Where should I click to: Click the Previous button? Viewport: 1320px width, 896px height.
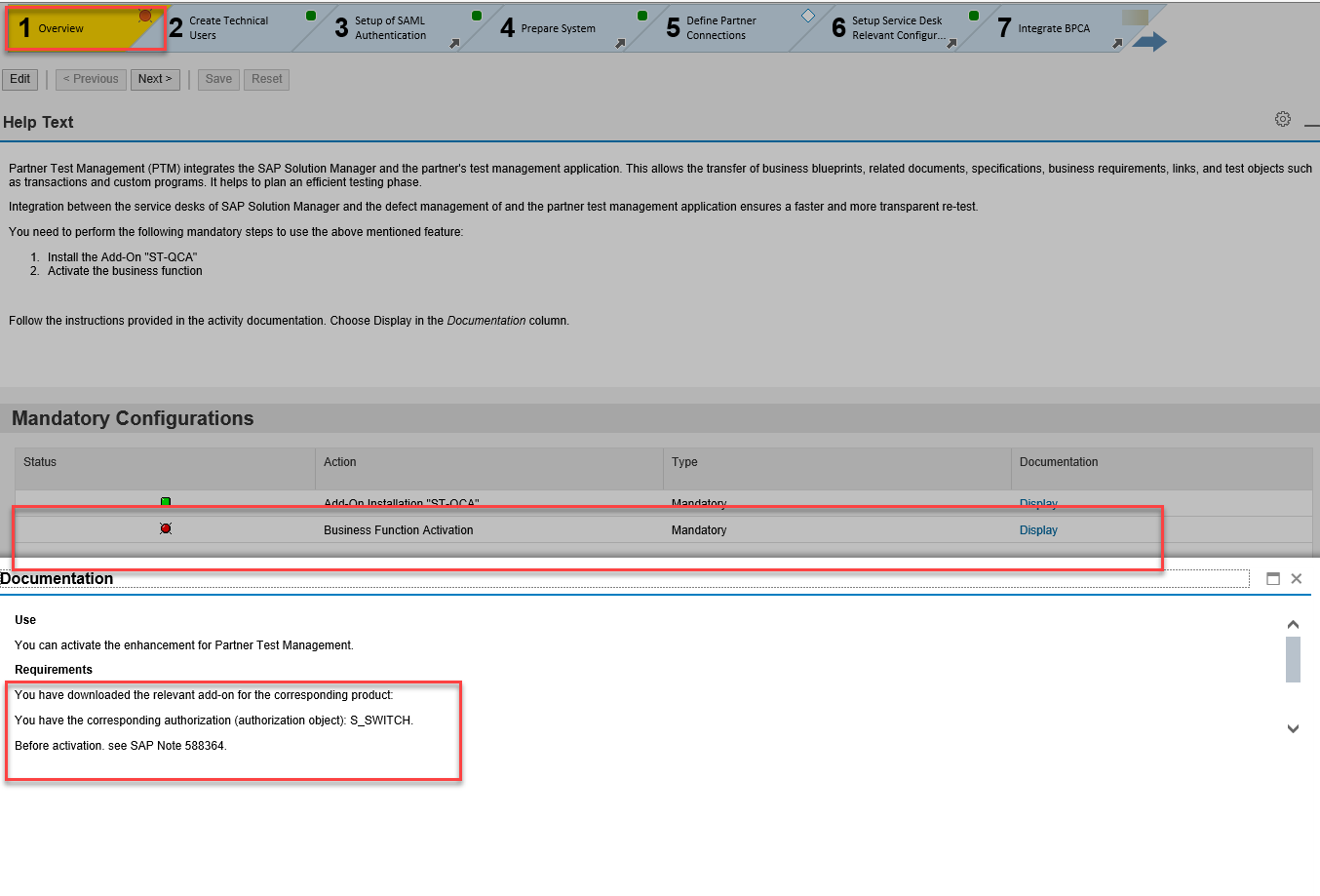[91, 79]
